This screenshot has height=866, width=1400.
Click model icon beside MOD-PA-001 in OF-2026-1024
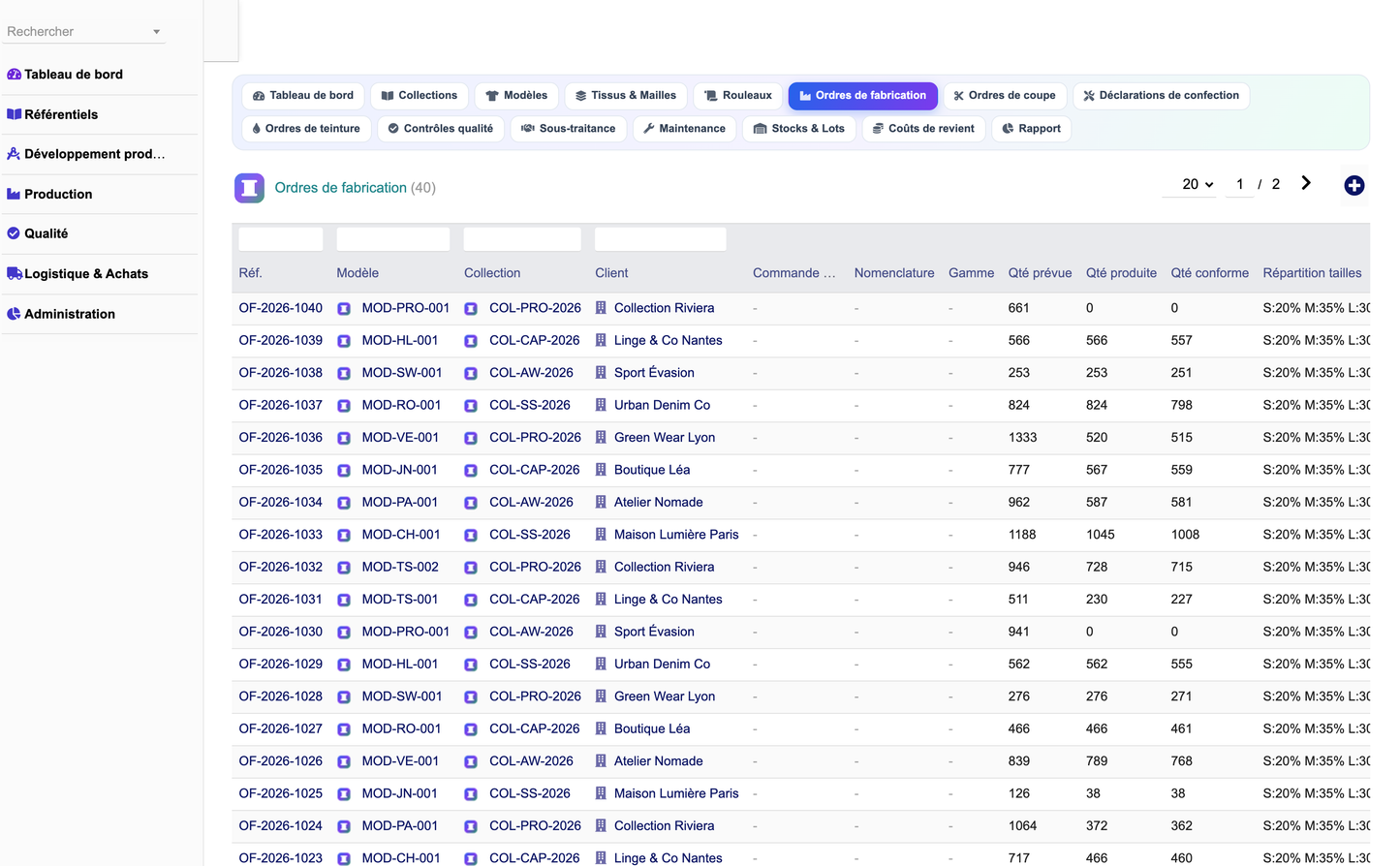click(x=344, y=827)
